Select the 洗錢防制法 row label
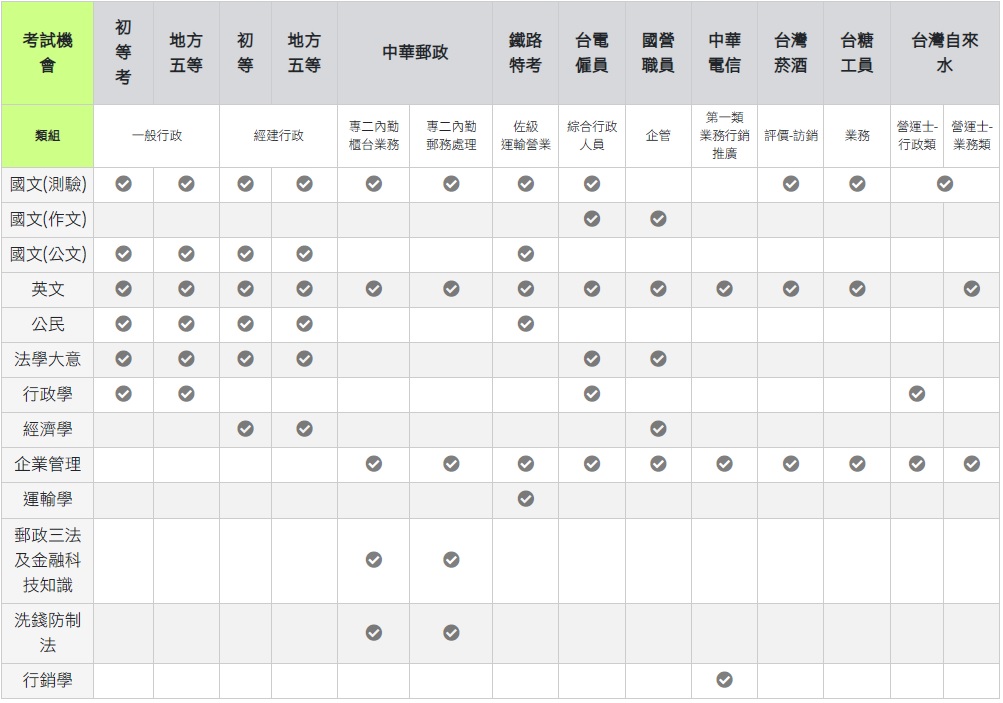Image resolution: width=1003 pixels, height=703 pixels. click(47, 633)
